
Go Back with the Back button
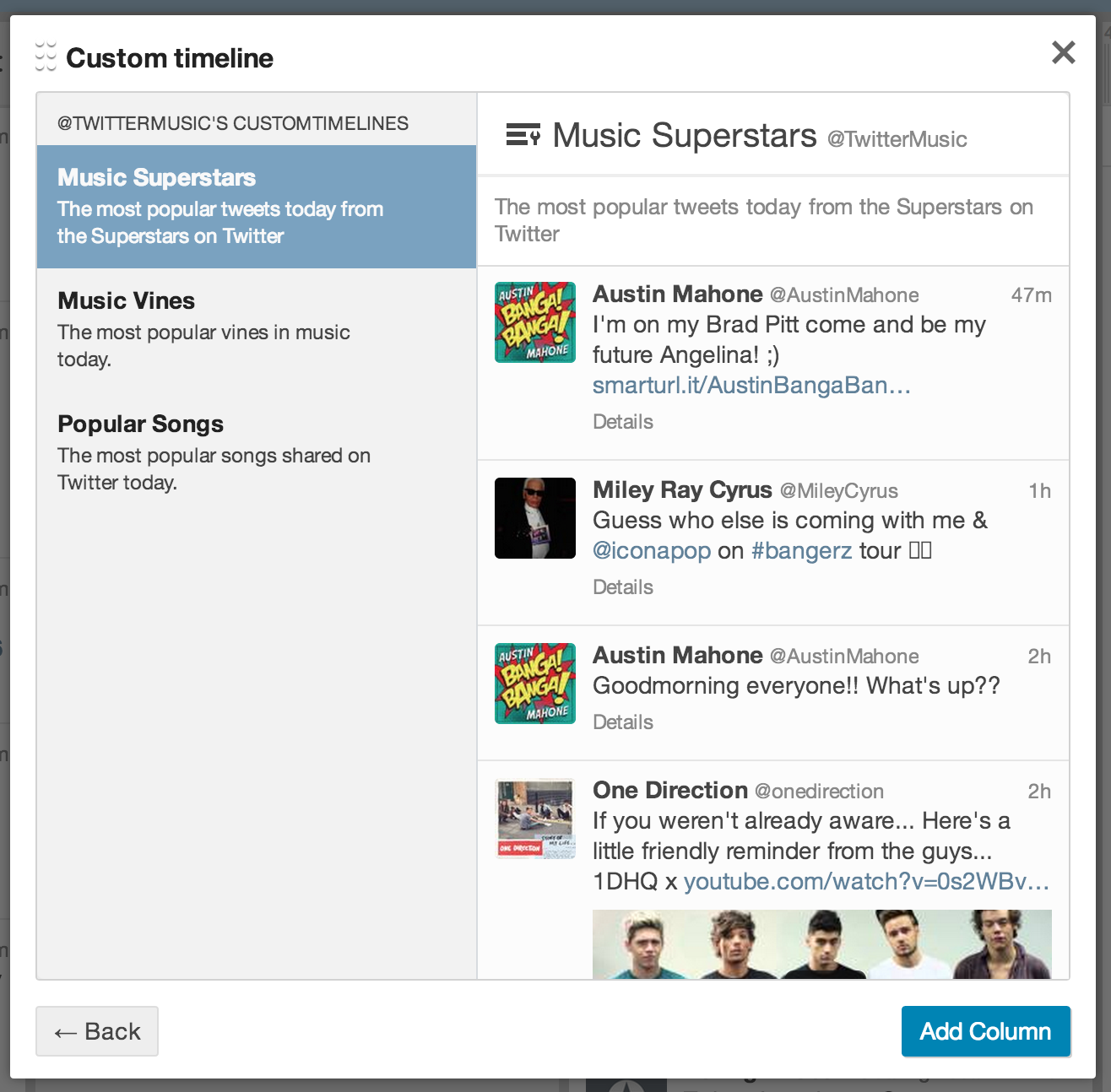[96, 1031]
